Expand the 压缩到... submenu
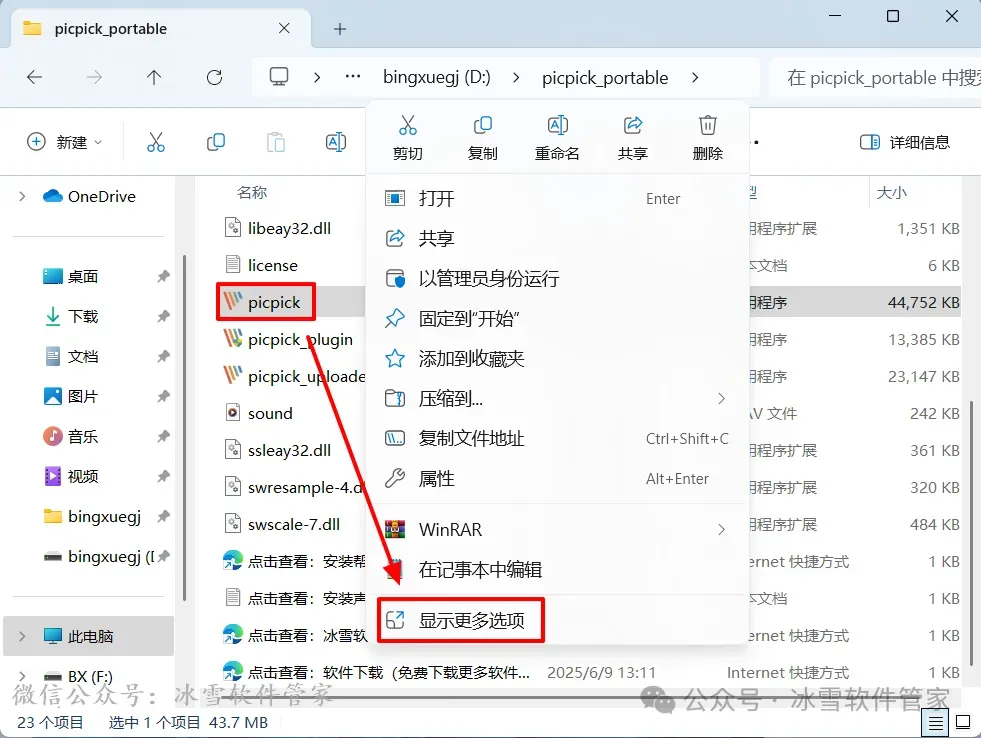Viewport: 981px width, 738px height. tap(721, 398)
